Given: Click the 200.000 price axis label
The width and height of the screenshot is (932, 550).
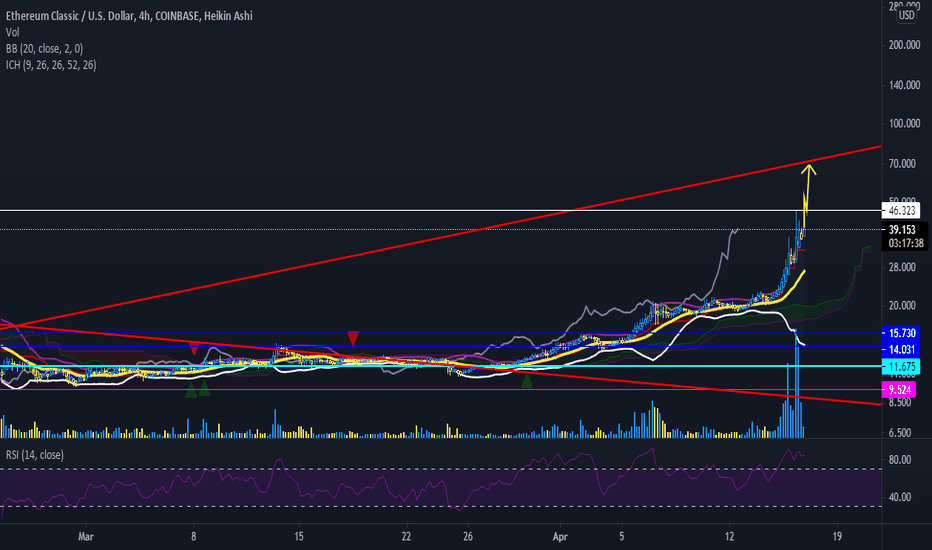Looking at the screenshot, I should point(904,45).
